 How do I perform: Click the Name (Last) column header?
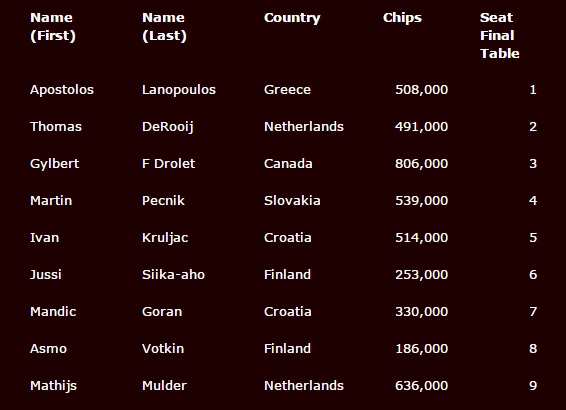point(164,27)
